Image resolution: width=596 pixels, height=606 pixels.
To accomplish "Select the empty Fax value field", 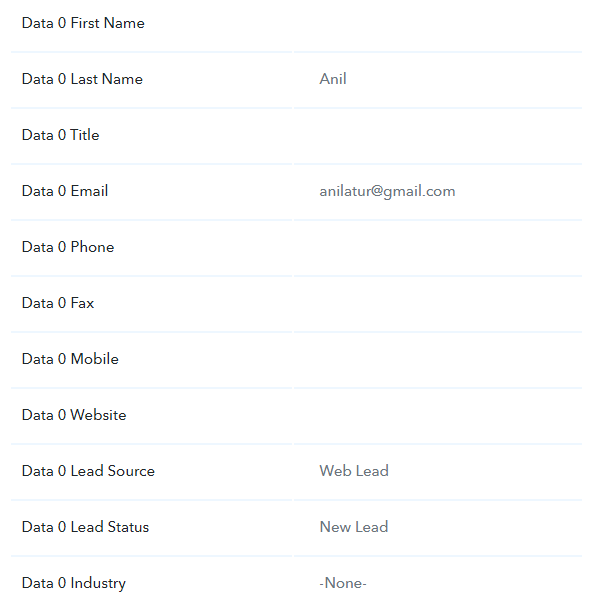I will click(438, 304).
